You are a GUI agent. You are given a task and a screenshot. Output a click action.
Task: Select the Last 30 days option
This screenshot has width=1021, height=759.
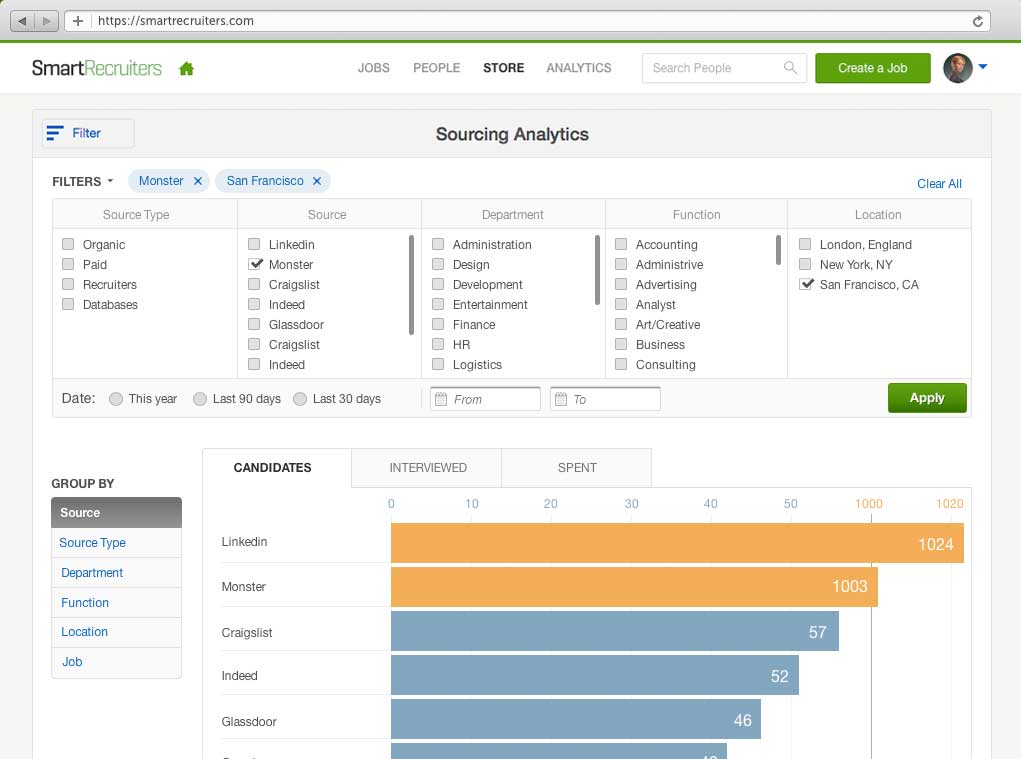point(300,399)
